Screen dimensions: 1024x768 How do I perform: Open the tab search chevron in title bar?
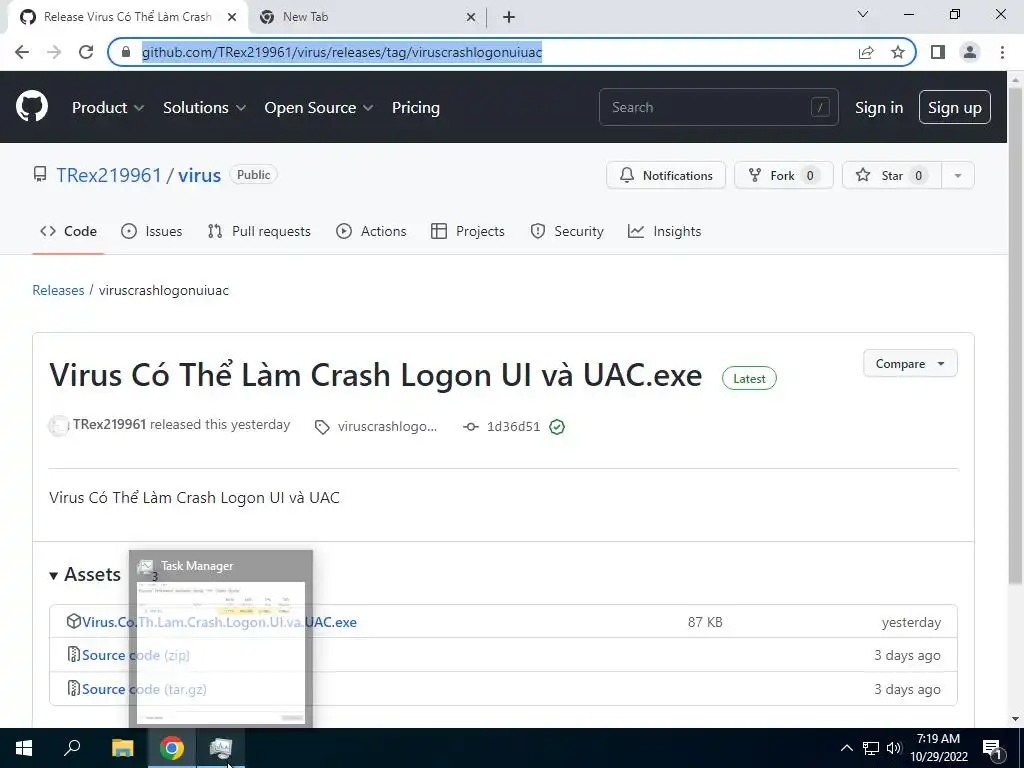pos(863,14)
